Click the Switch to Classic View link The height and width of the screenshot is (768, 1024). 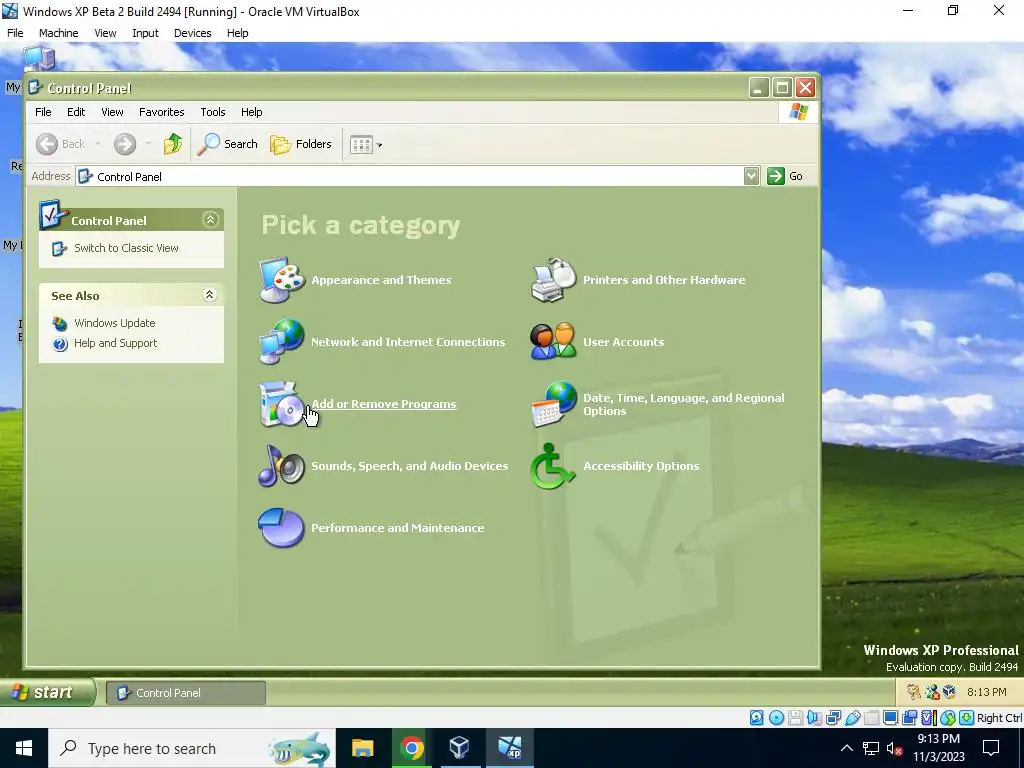pyautogui.click(x=126, y=248)
